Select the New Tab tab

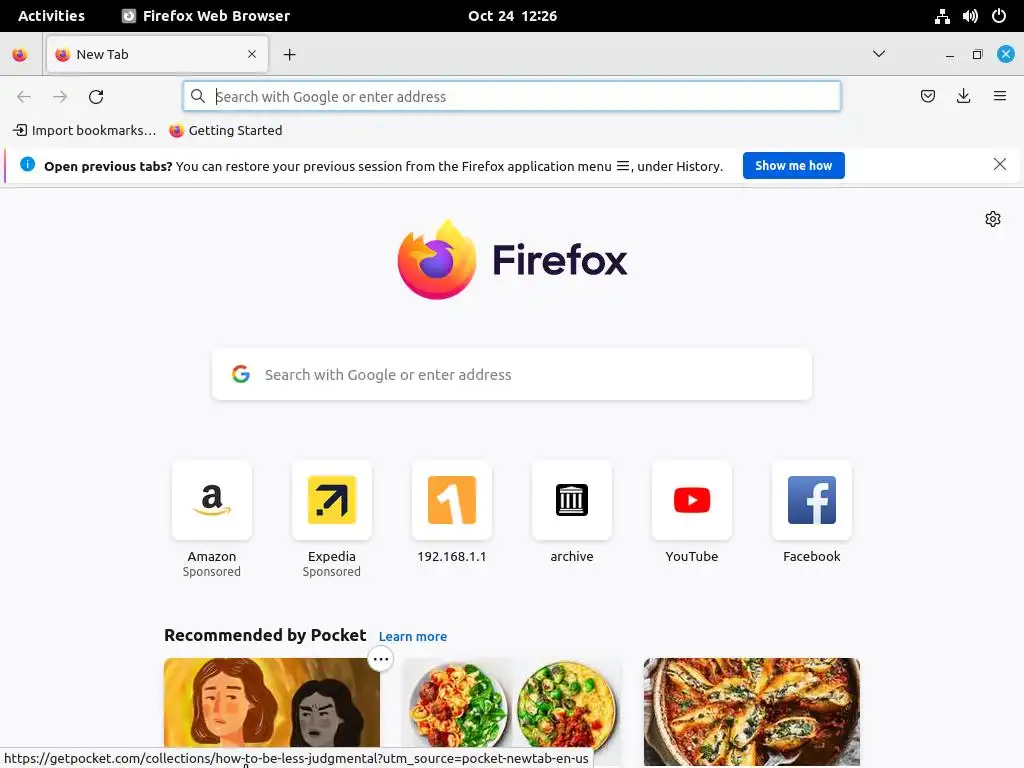coord(157,54)
